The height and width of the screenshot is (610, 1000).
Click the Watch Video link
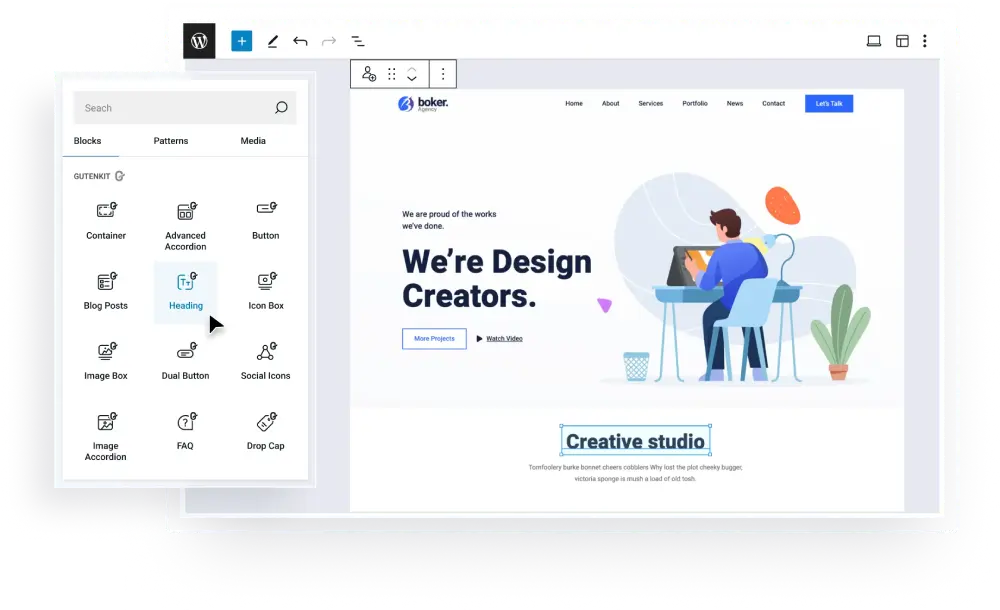pyautogui.click(x=499, y=339)
